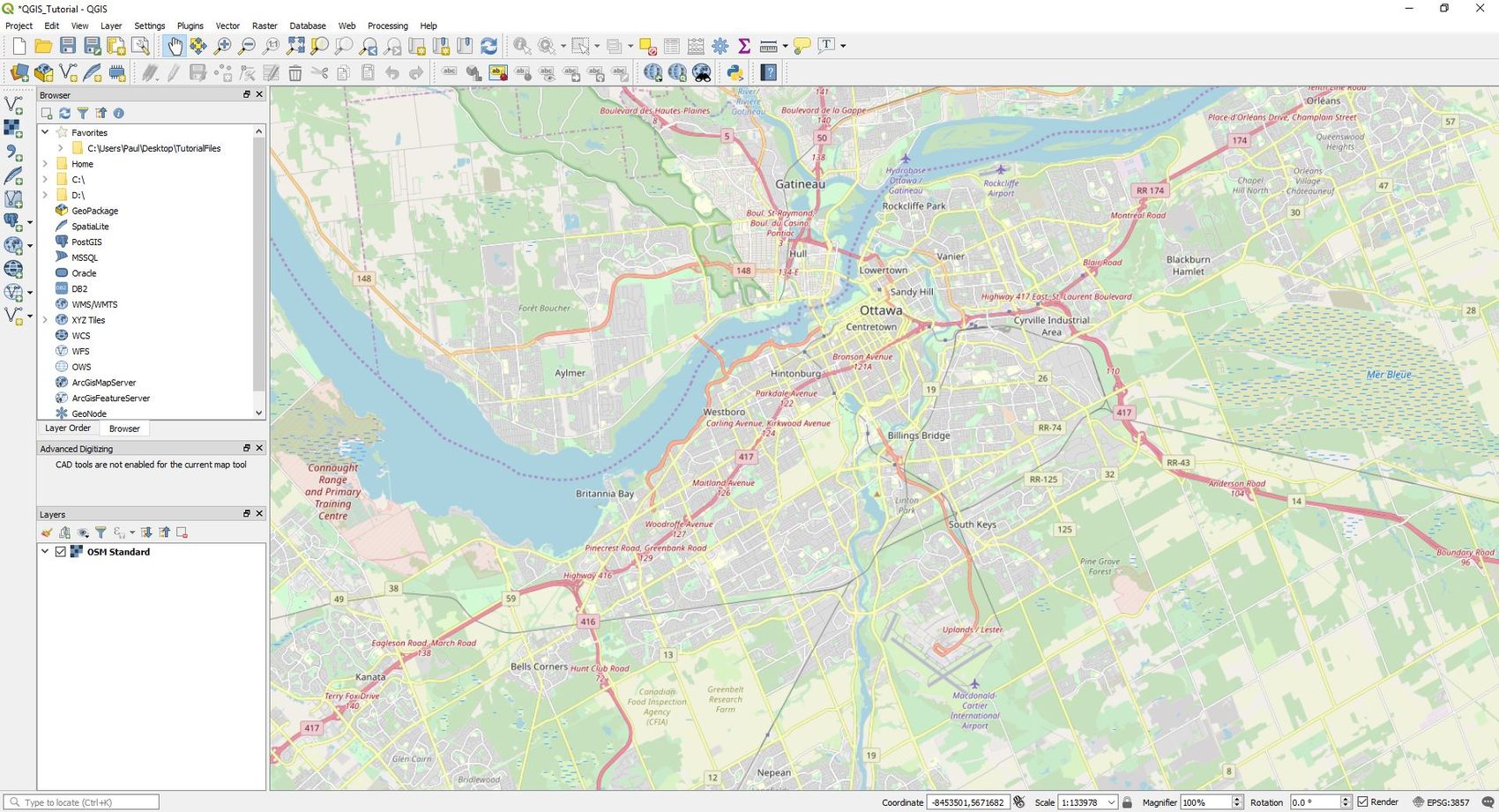Screen dimensions: 1499x812
Task: Click the EPSG:3857 projection button
Action: pos(1446,802)
